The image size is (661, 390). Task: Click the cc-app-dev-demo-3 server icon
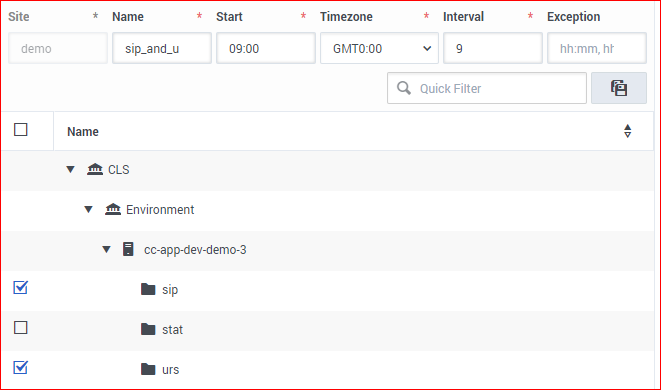[128, 249]
